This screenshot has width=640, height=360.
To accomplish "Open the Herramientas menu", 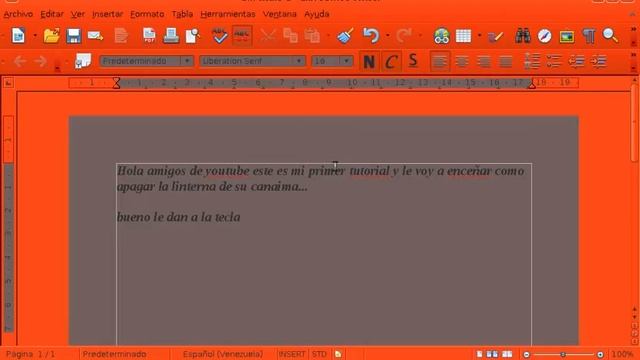I will click(228, 14).
